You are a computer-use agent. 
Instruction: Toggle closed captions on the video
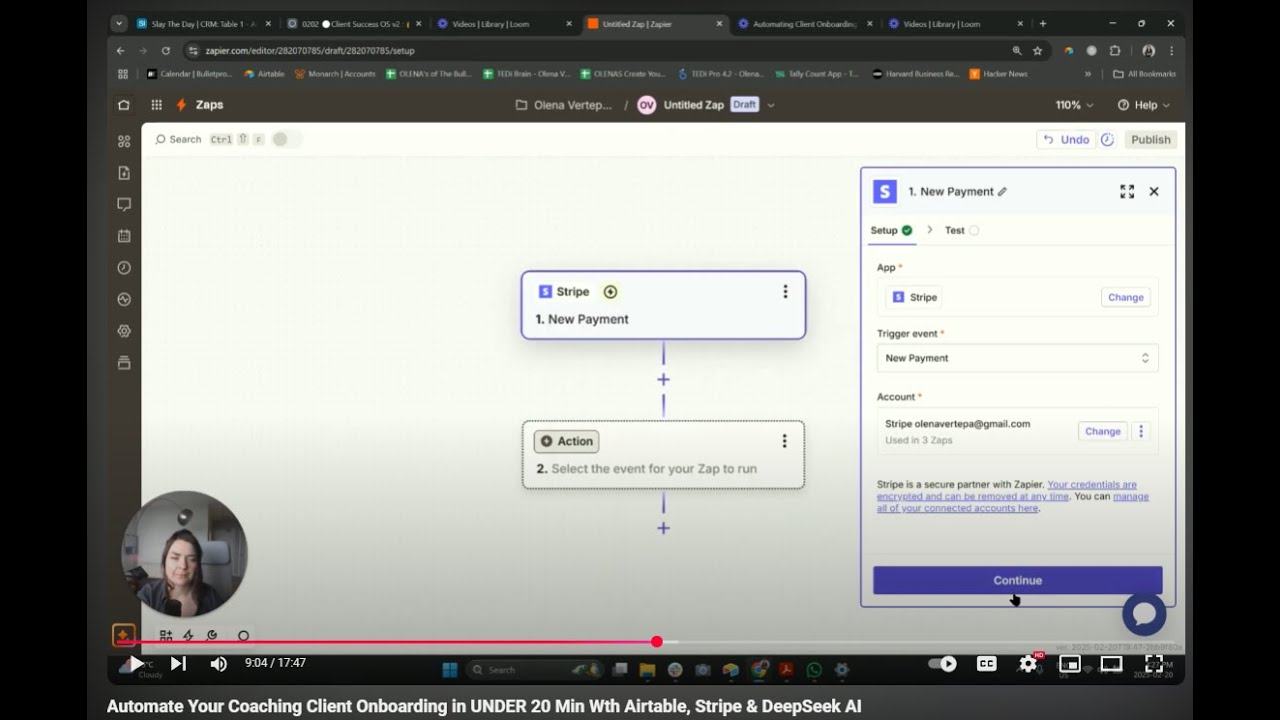986,663
